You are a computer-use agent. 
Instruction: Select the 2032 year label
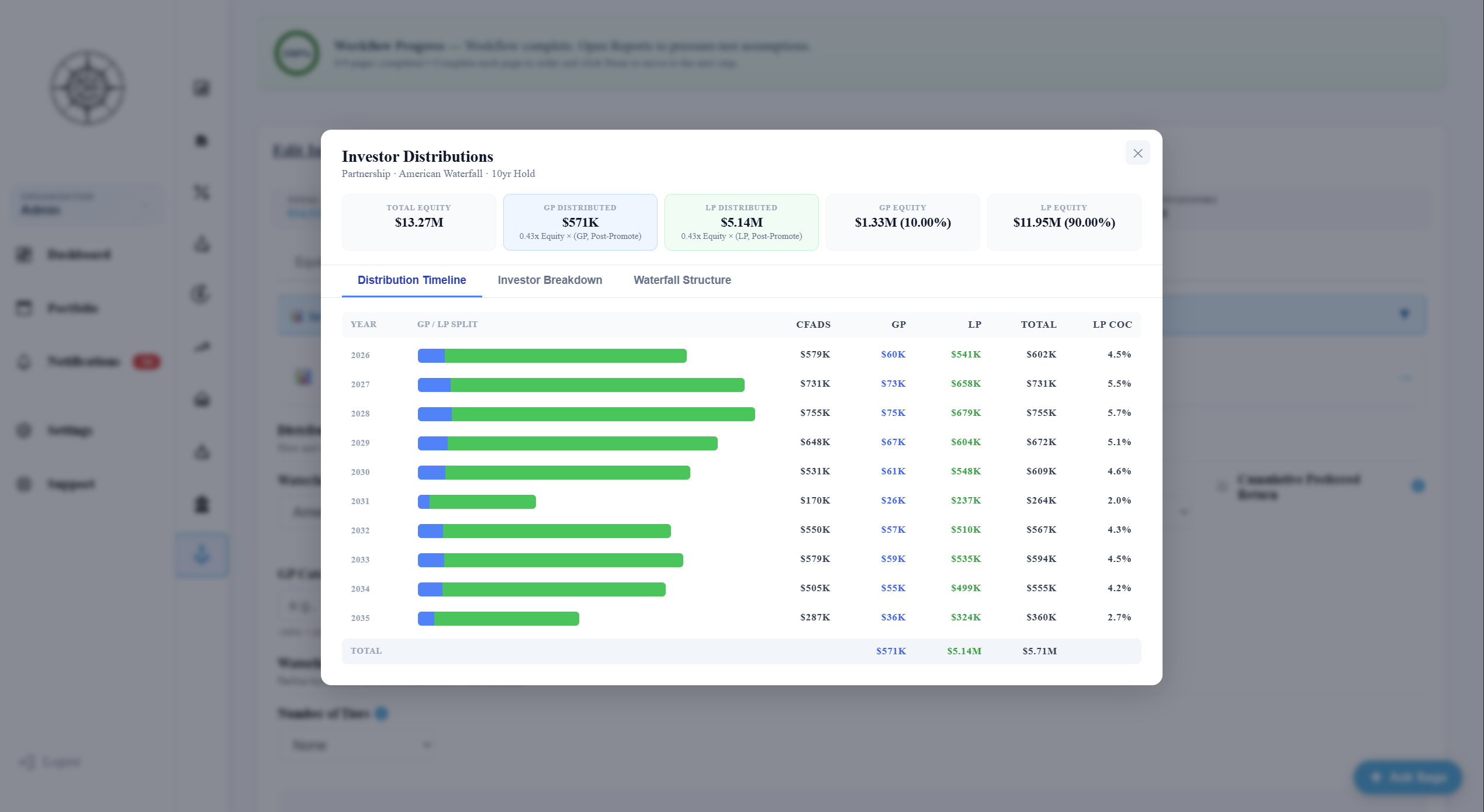click(x=360, y=530)
